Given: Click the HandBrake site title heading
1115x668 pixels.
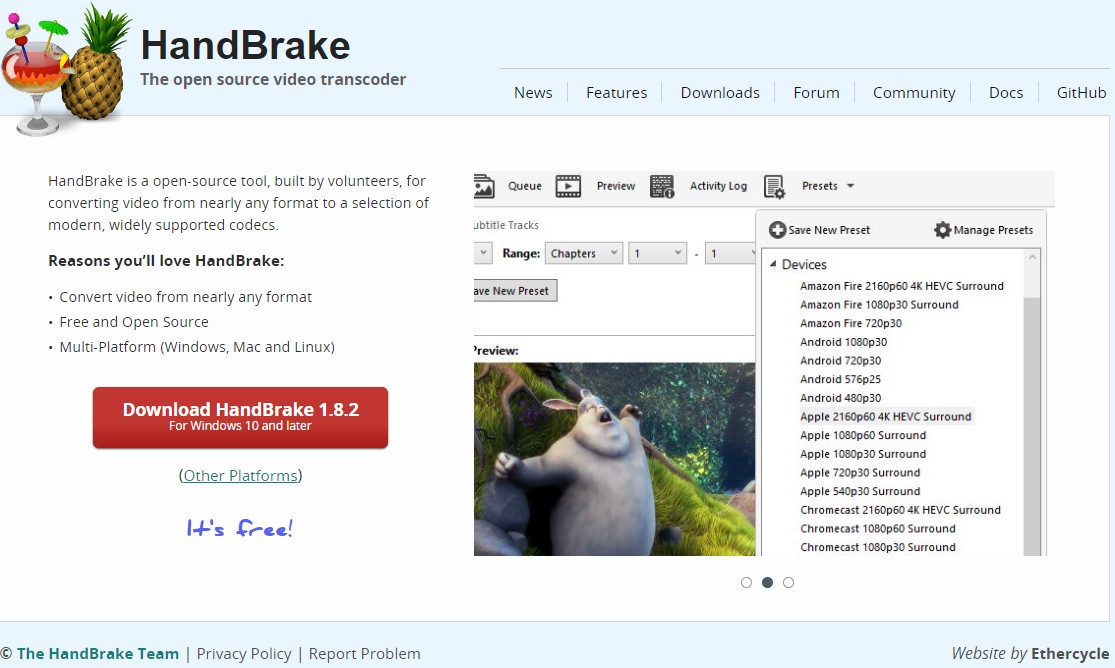Looking at the screenshot, I should pyautogui.click(x=245, y=46).
